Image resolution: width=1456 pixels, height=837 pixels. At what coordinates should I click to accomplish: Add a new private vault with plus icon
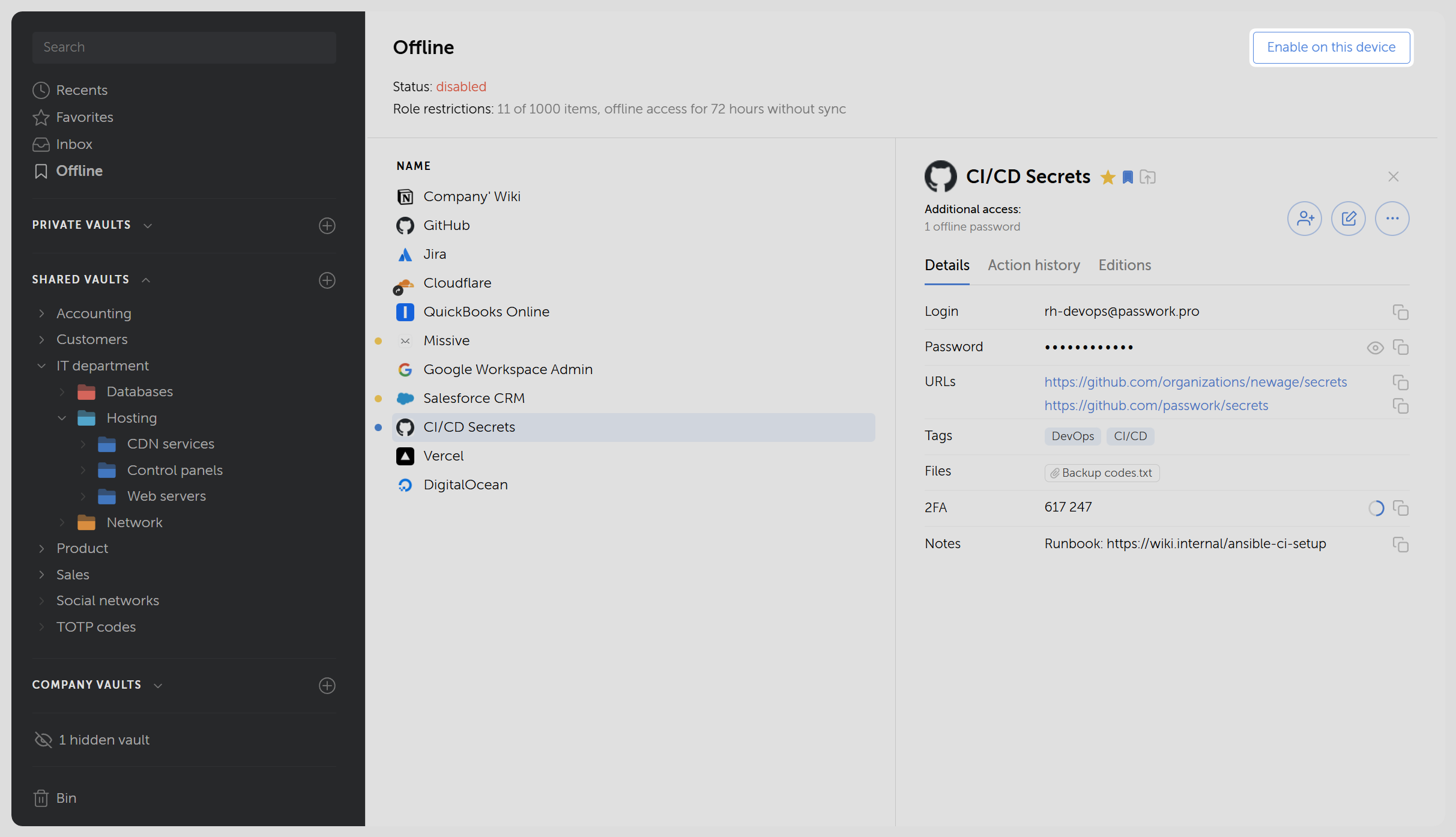[327, 226]
